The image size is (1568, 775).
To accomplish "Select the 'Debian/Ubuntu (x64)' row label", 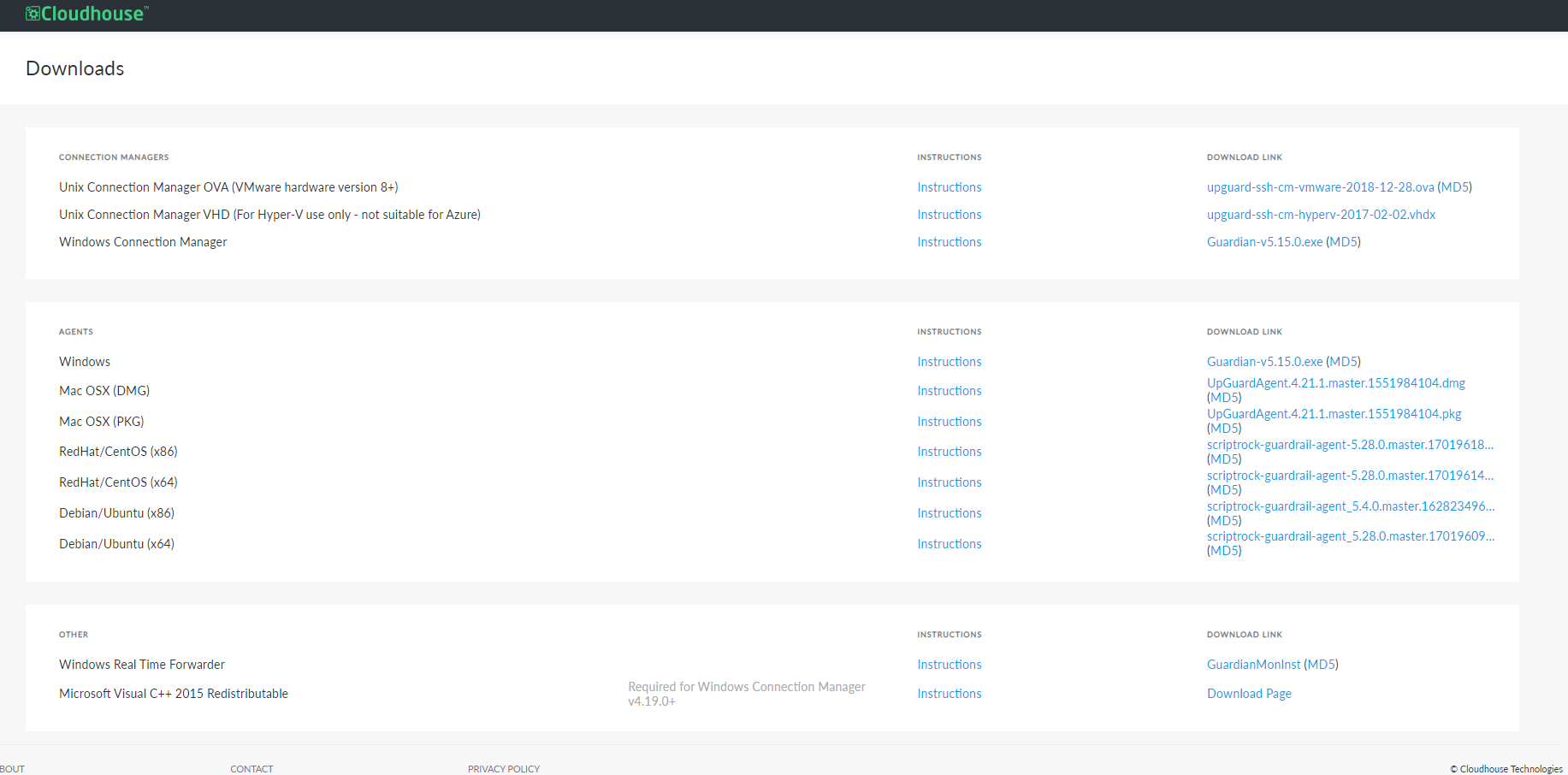I will tap(116, 544).
